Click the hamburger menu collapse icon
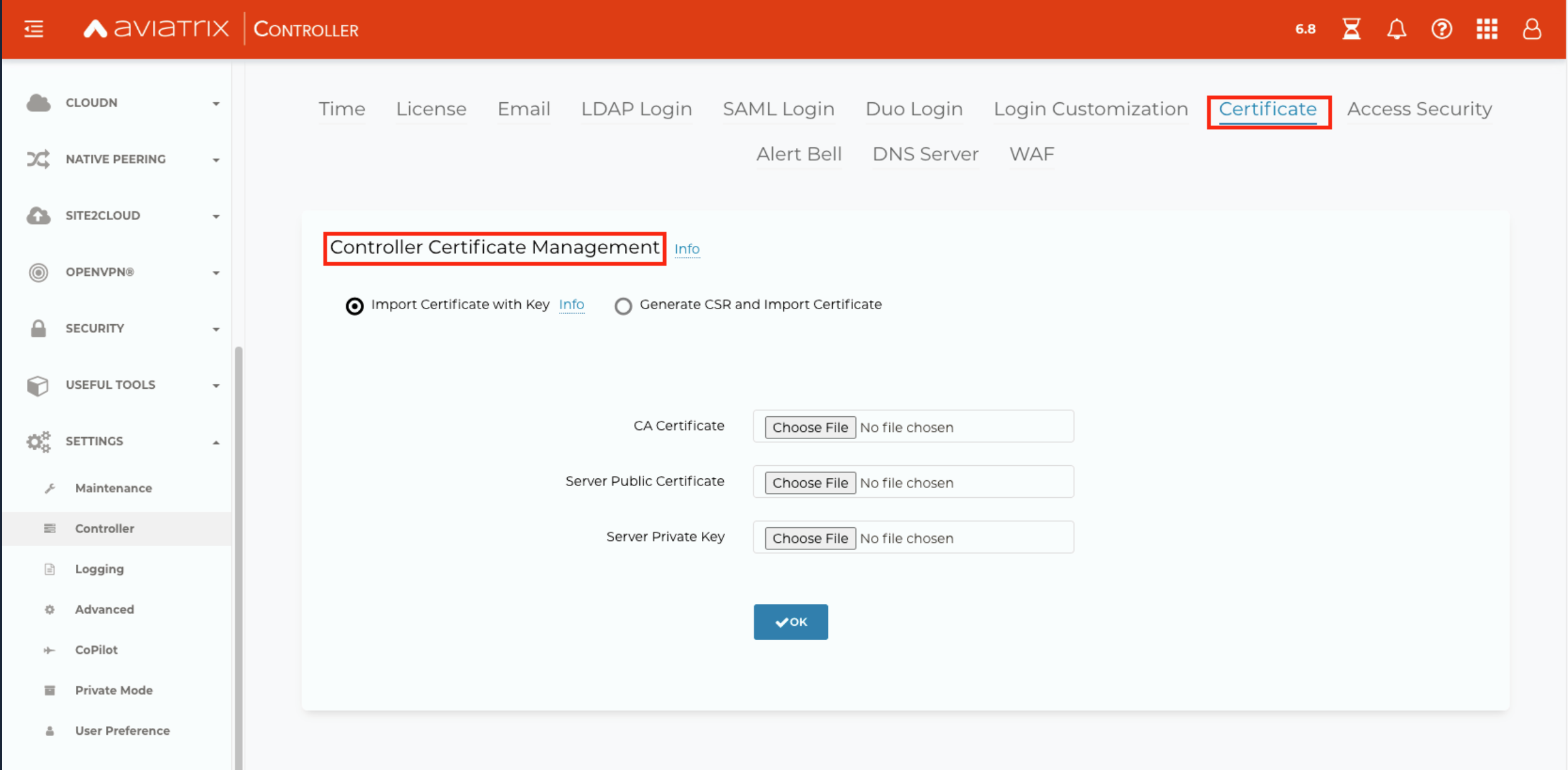This screenshot has height=770, width=1568. point(34,29)
